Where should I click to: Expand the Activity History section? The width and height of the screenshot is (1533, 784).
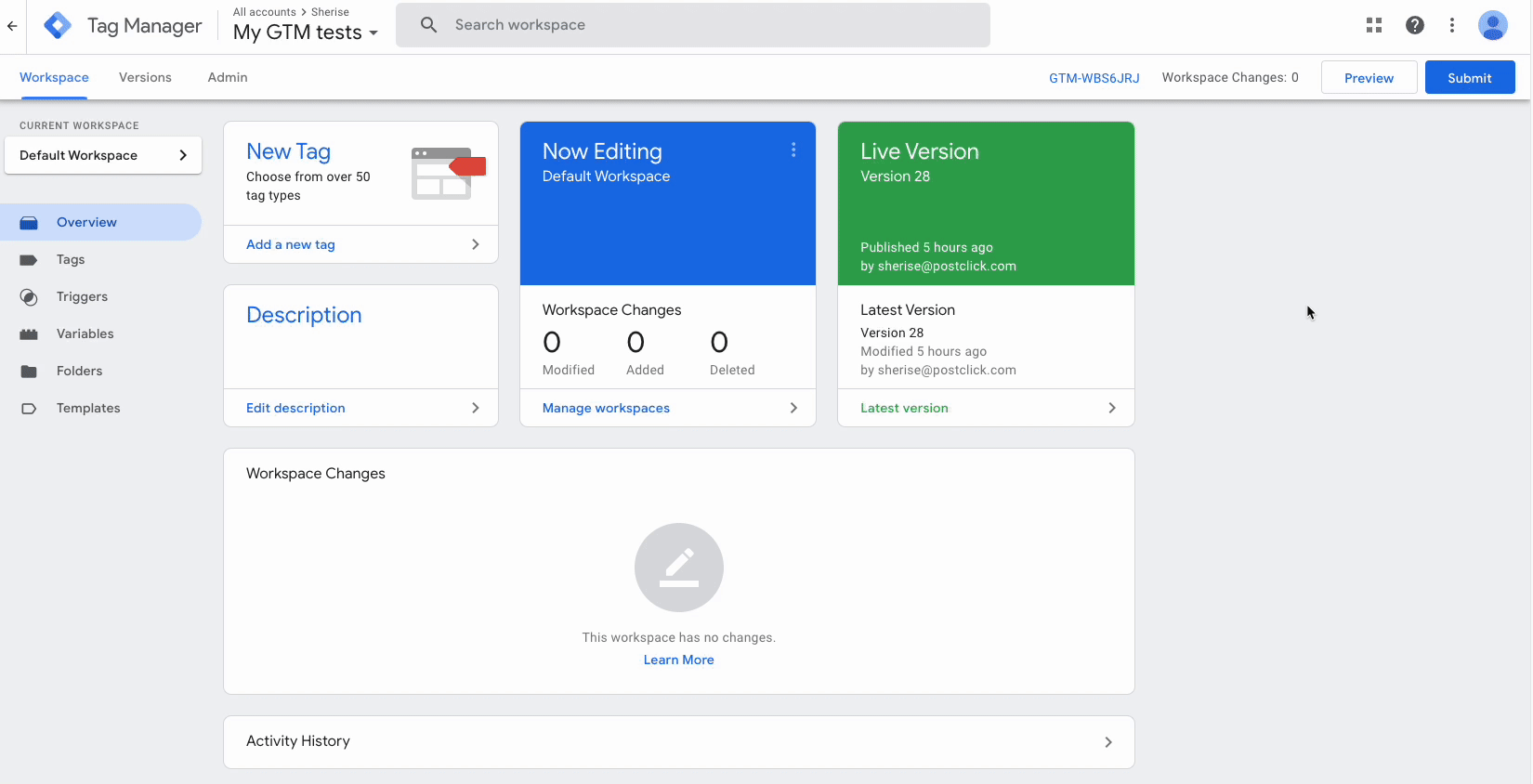[678, 741]
